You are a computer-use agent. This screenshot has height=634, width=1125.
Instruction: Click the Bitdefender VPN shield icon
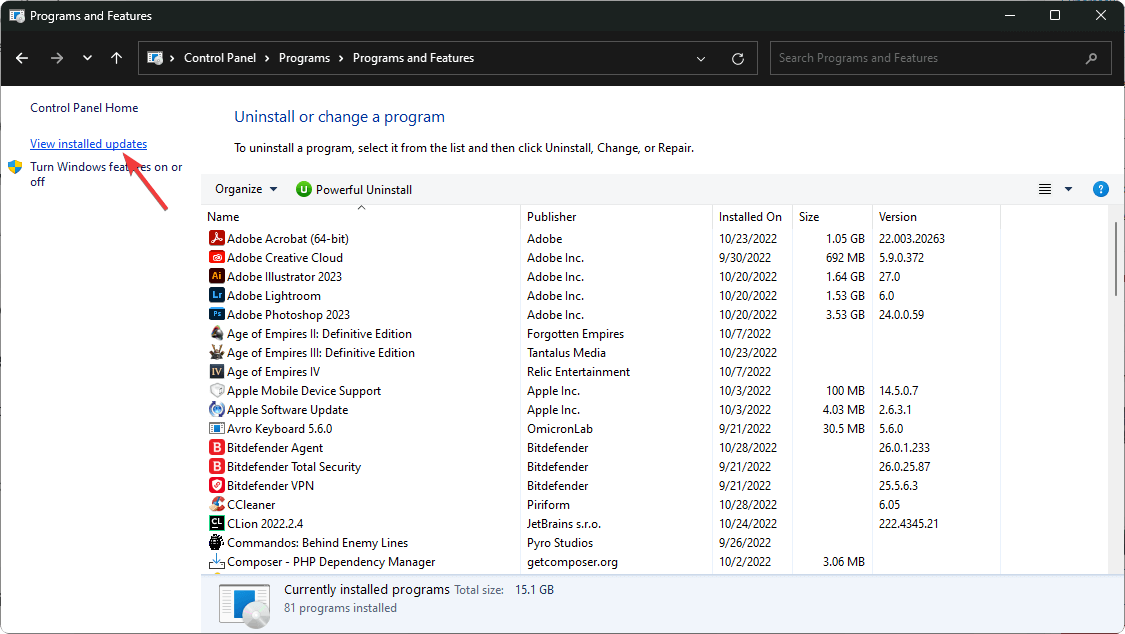[x=216, y=486]
